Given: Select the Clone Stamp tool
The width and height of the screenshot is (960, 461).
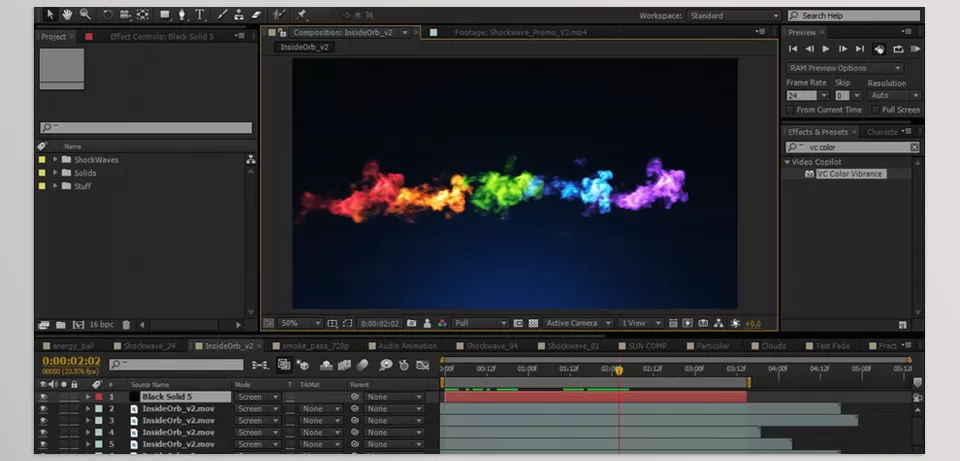Looking at the screenshot, I should [x=239, y=14].
